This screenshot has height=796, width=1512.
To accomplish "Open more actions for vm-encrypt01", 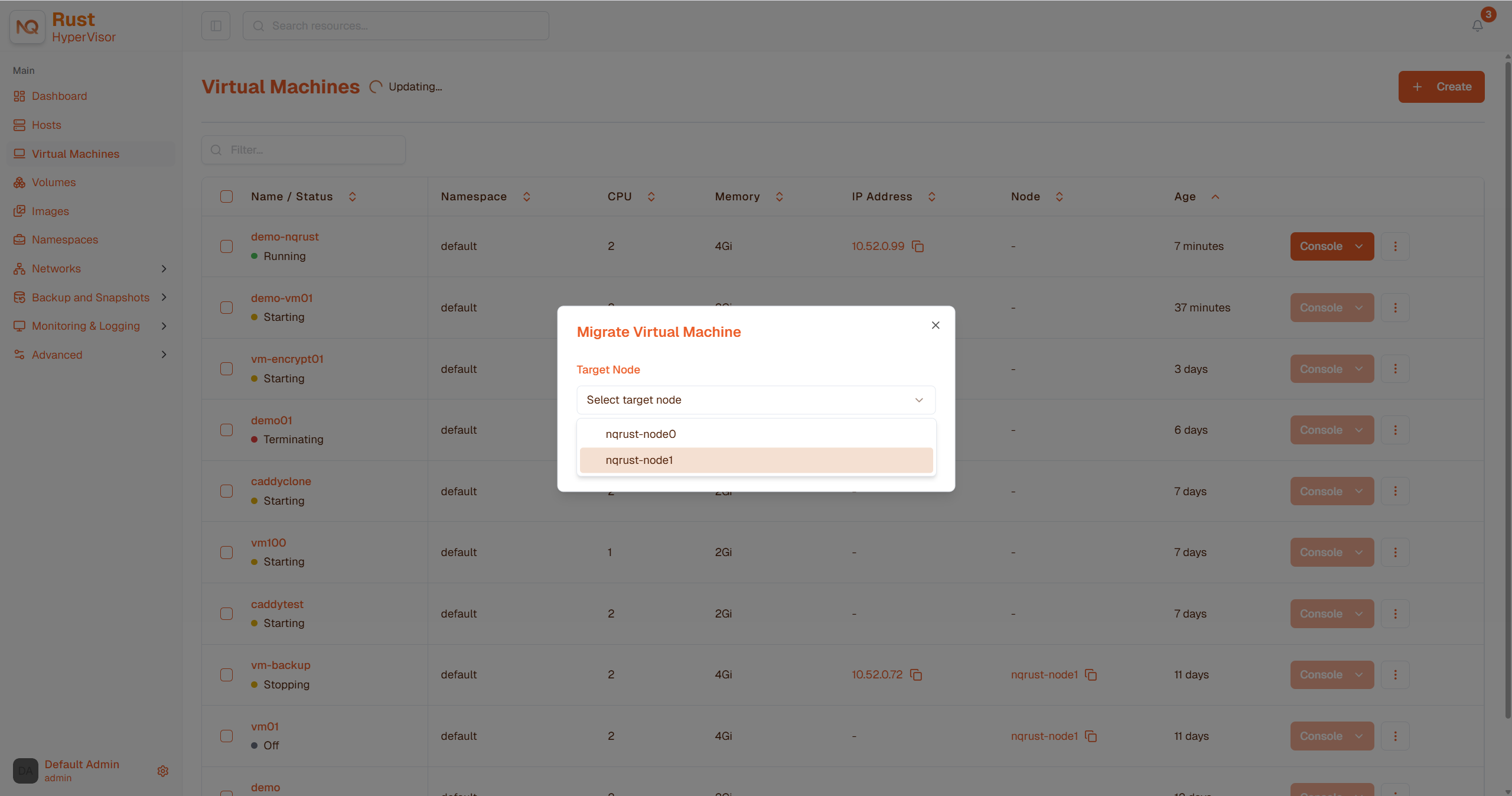I will [1396, 369].
